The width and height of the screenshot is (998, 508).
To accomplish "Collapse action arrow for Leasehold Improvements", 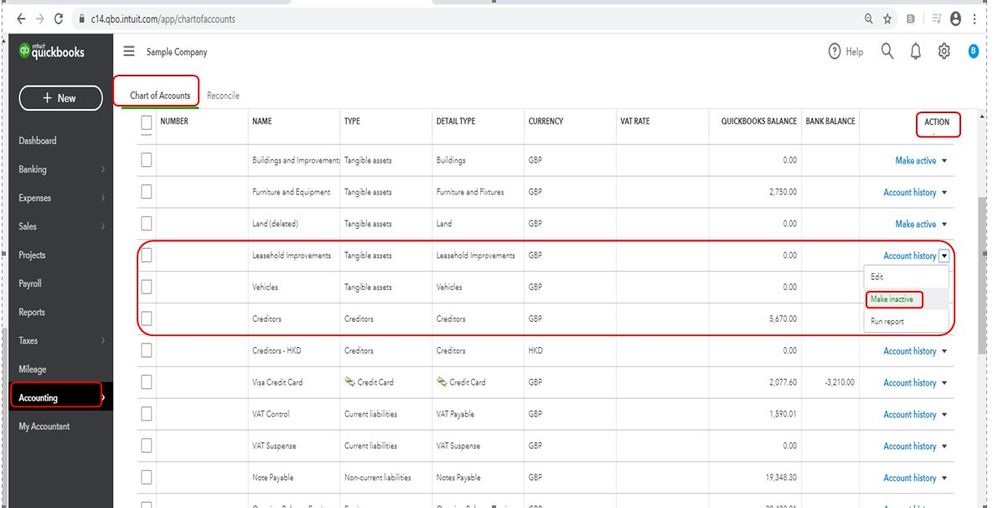I will click(944, 256).
